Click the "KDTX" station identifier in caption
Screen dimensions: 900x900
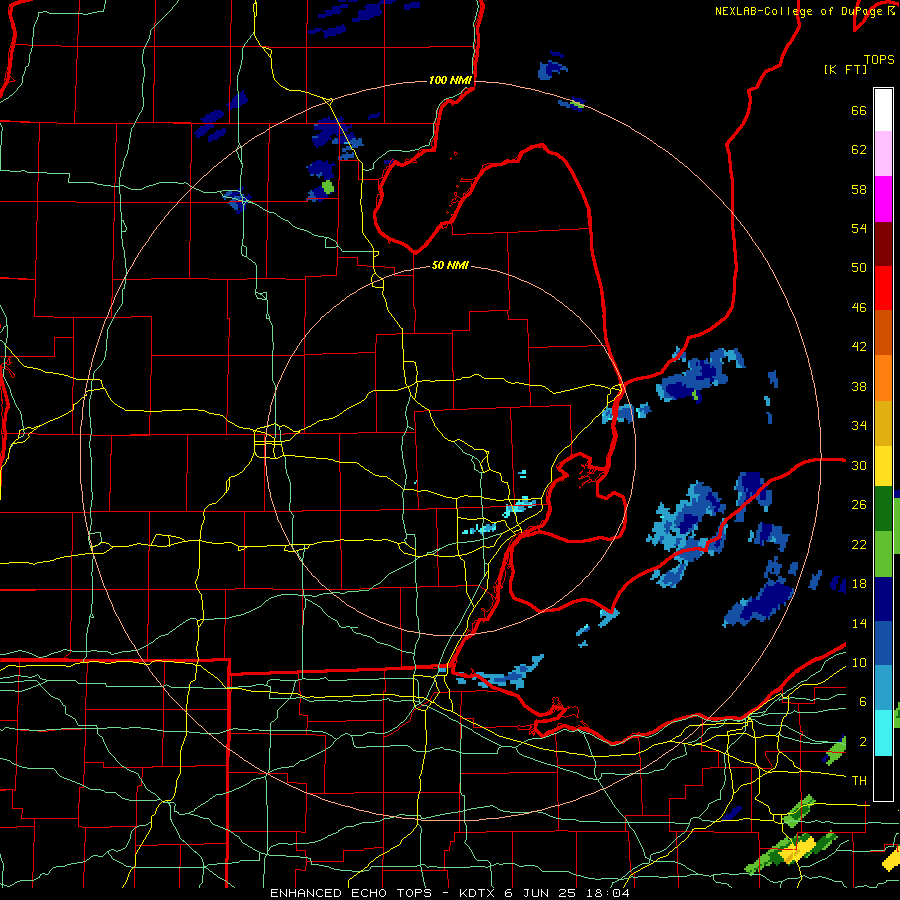(x=479, y=893)
